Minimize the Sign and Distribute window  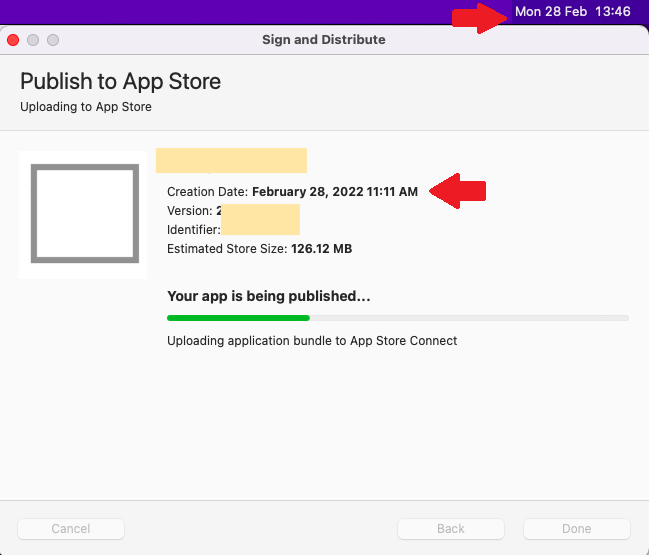(x=33, y=40)
